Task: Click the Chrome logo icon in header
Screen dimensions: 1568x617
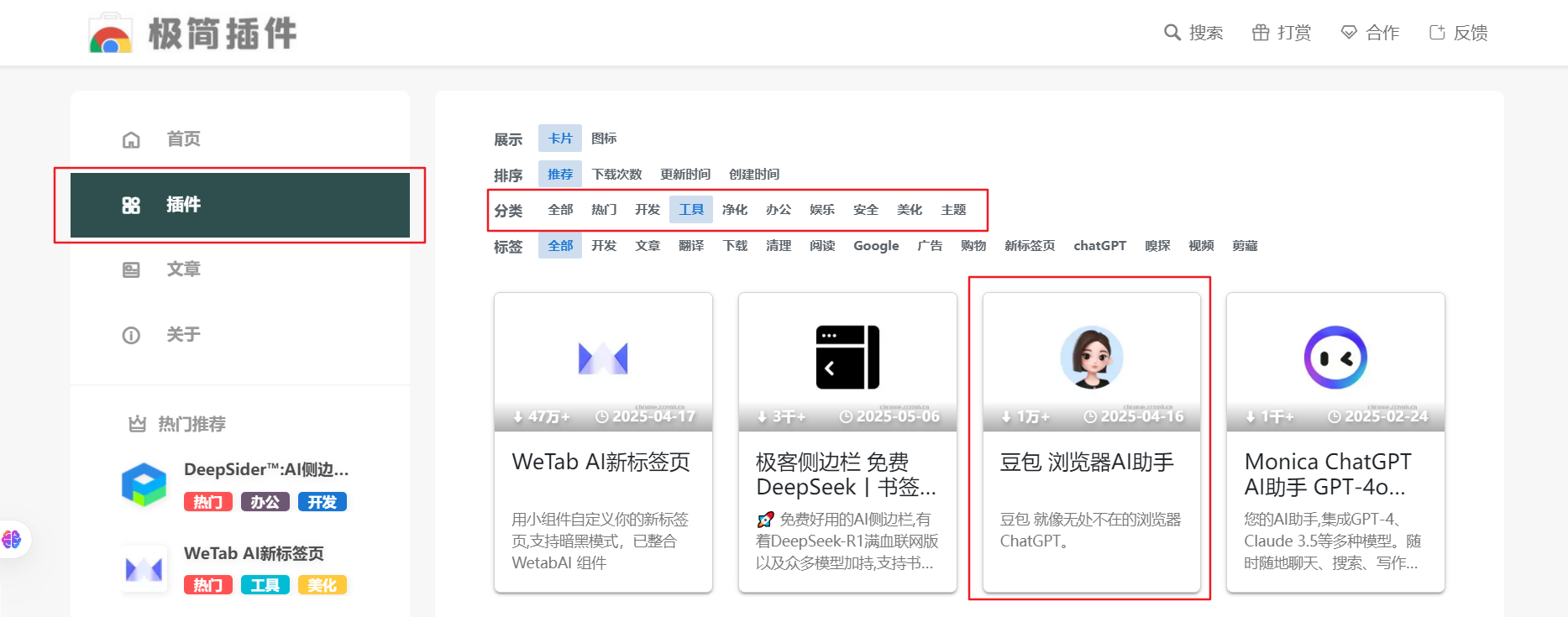Action: 111,34
